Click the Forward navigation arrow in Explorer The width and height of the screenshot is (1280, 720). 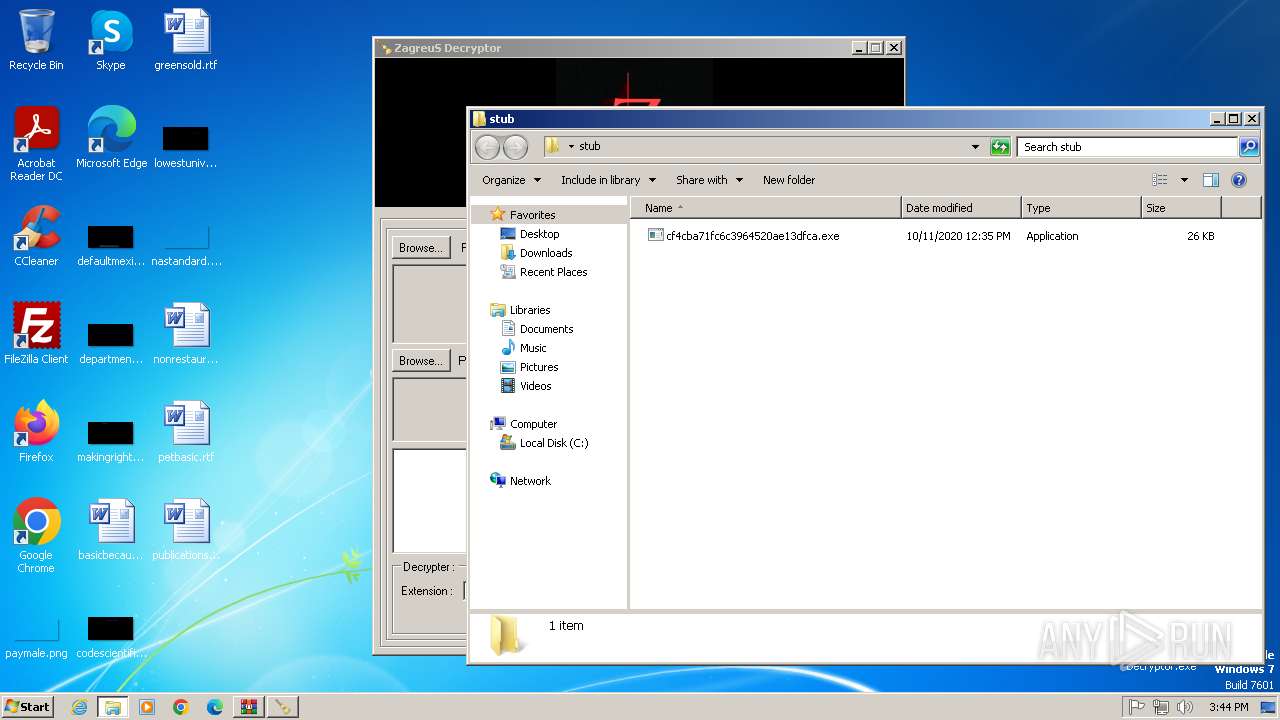(x=515, y=147)
